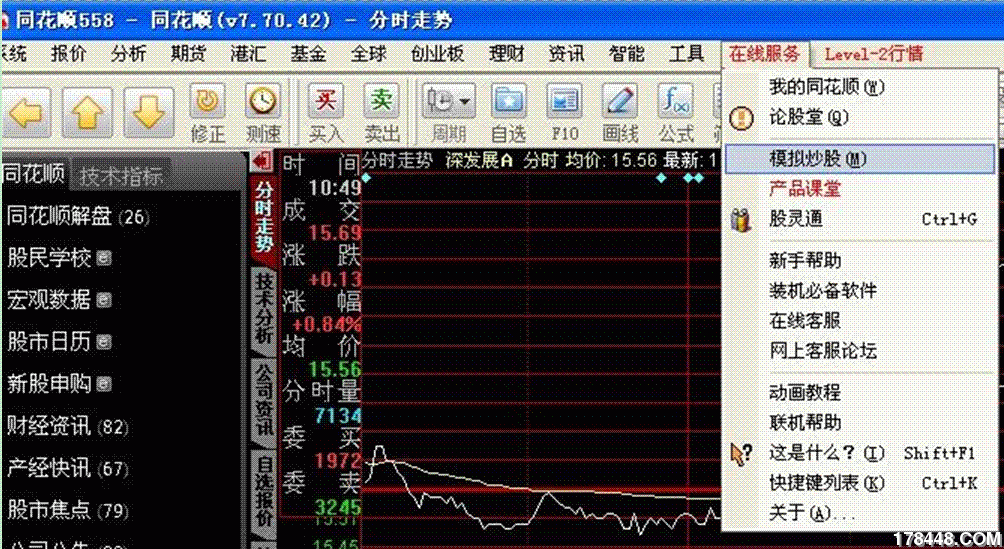The image size is (1004, 549).
Task: Click the 测速 clock icon
Action: click(x=263, y=101)
